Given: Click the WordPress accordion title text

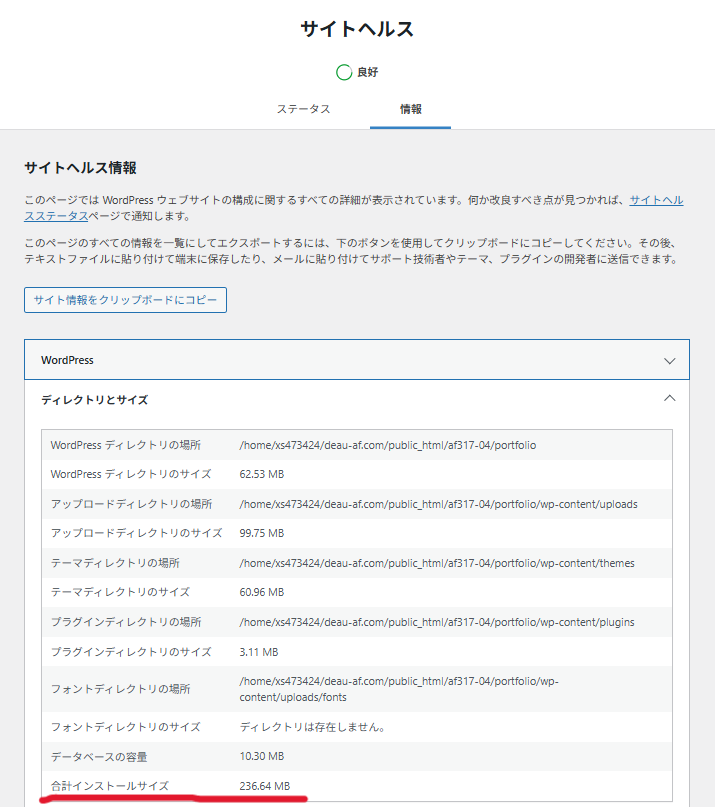Looking at the screenshot, I should (67, 360).
